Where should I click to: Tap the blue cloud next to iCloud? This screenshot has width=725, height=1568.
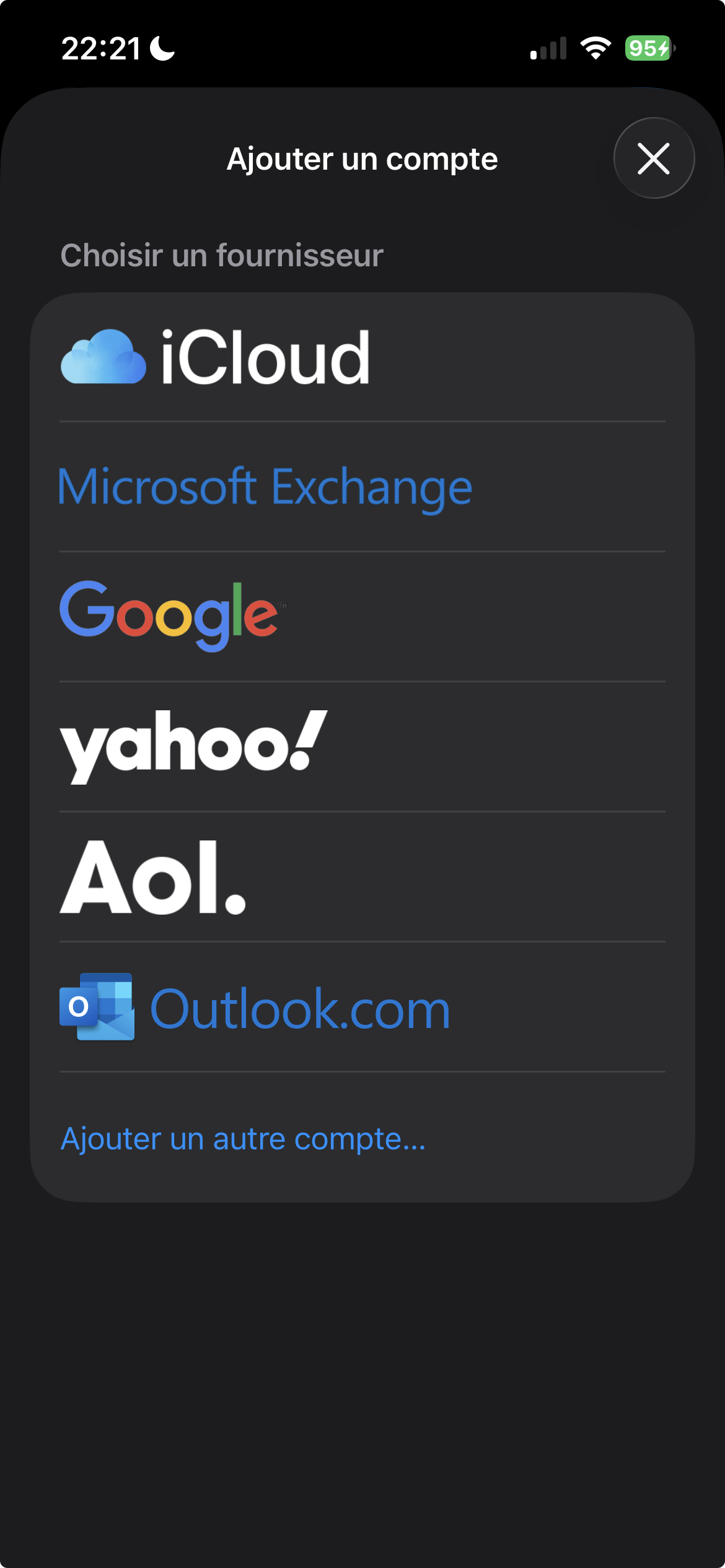[102, 358]
